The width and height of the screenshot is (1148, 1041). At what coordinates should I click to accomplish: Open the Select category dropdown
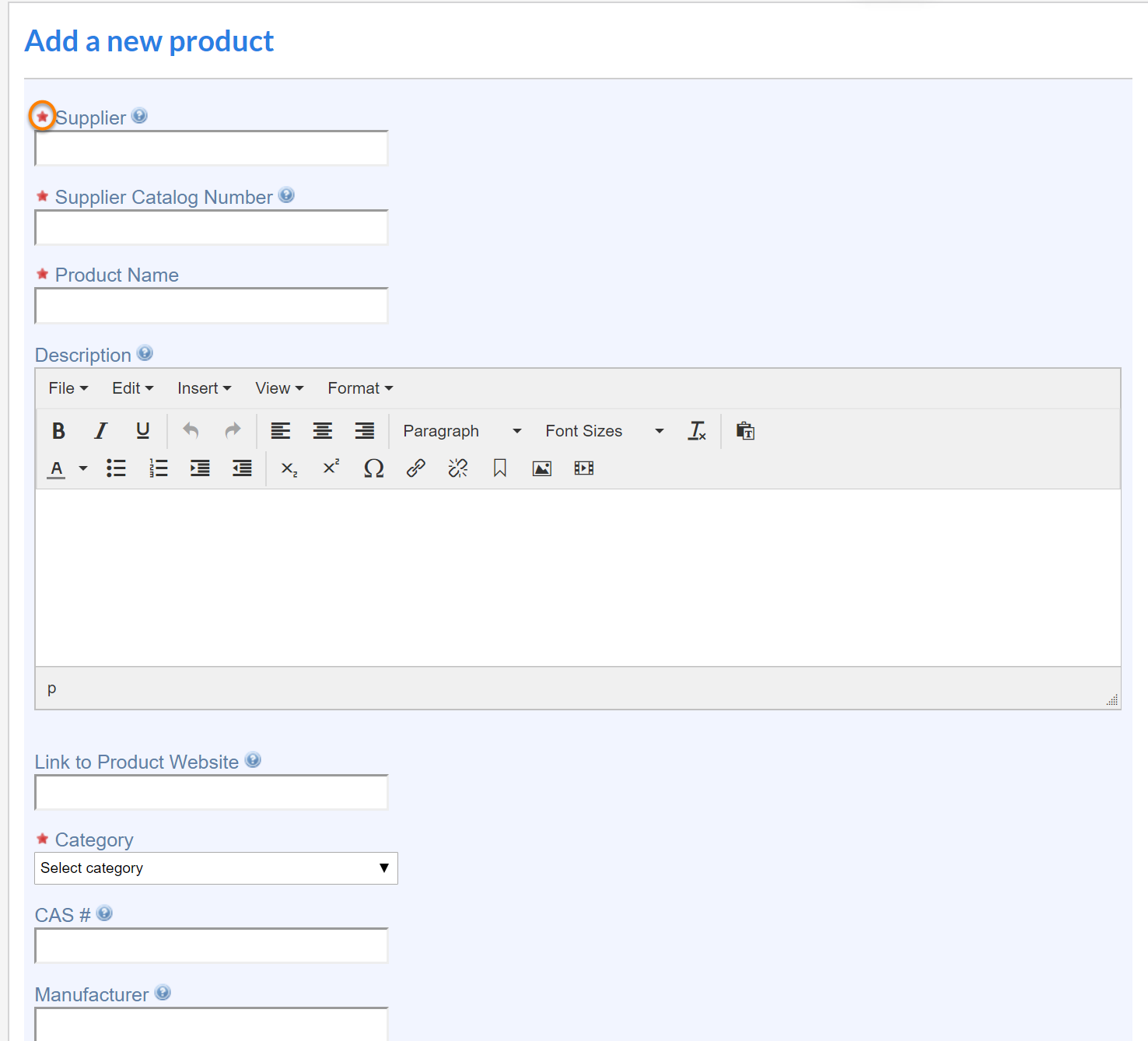point(215,868)
